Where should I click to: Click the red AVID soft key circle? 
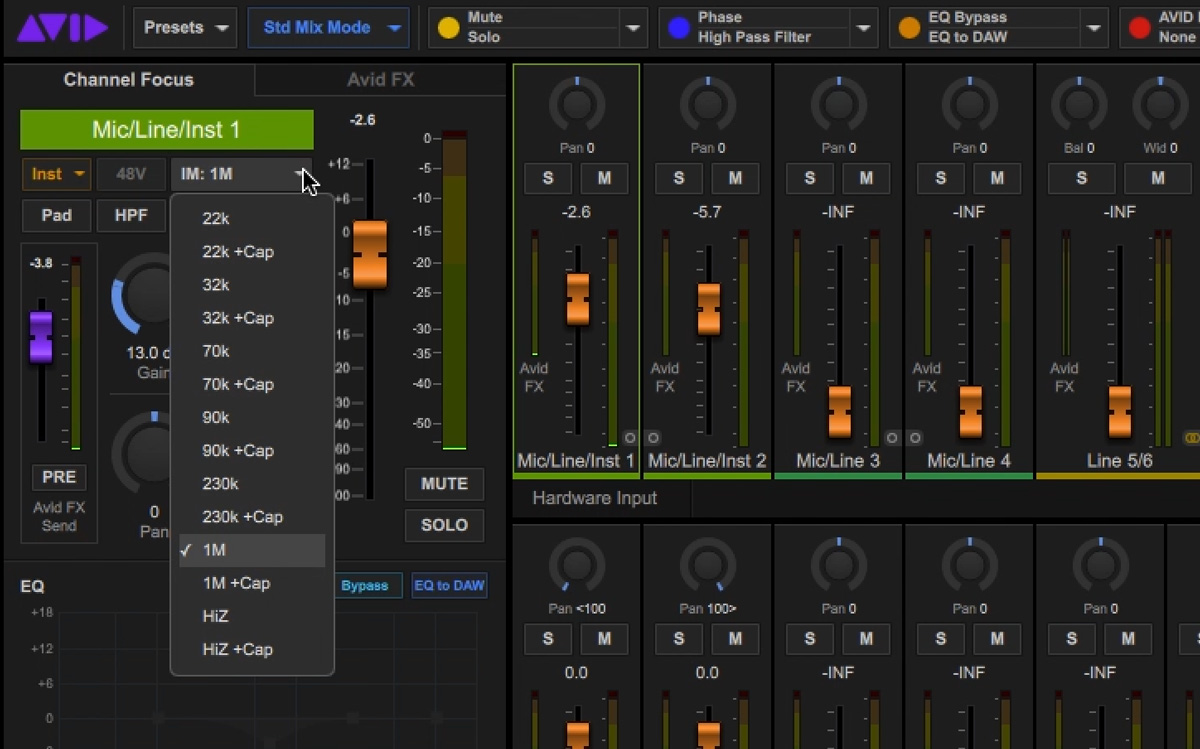1139,28
